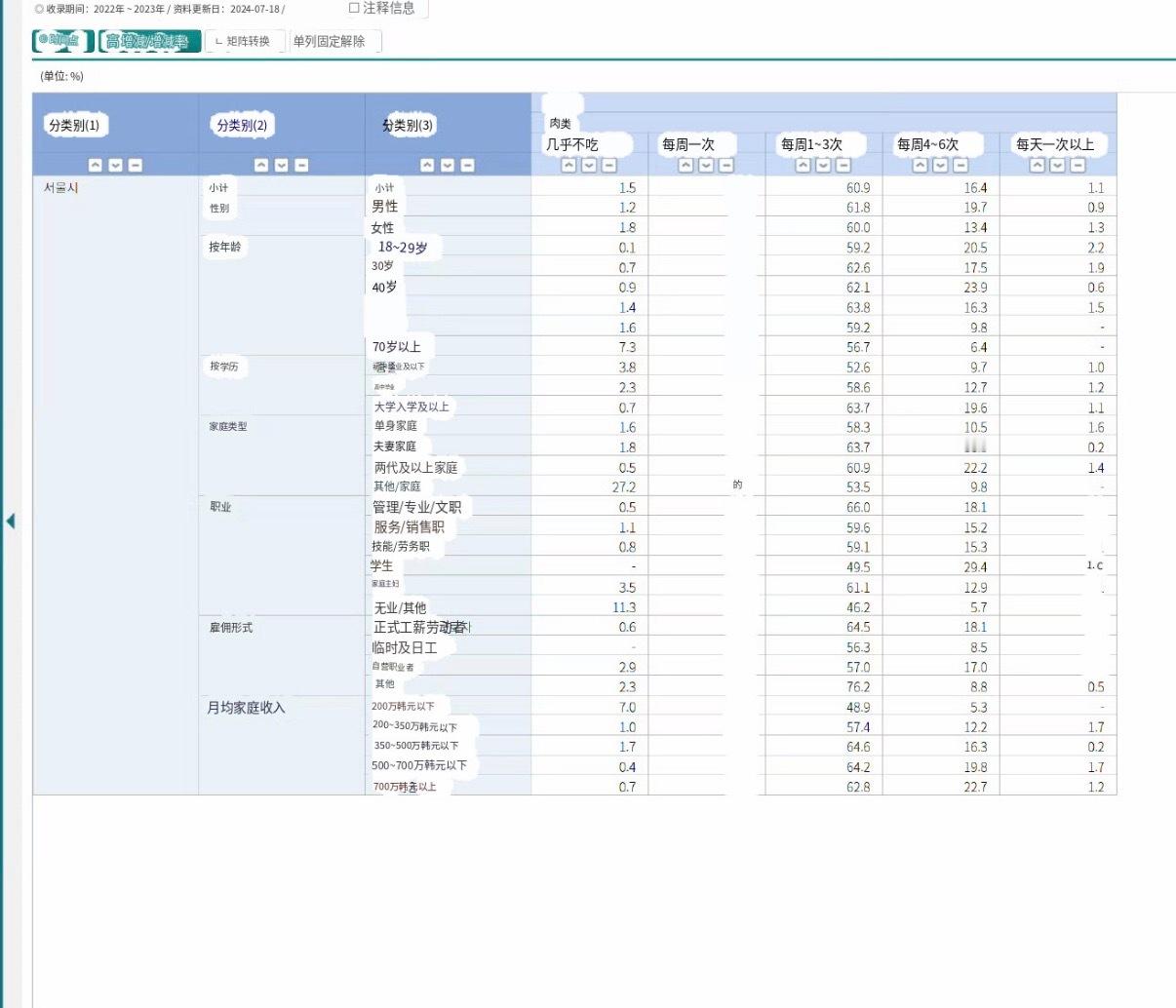Click the 职业 category cell
The height and width of the screenshot is (1008, 1176).
(x=220, y=506)
